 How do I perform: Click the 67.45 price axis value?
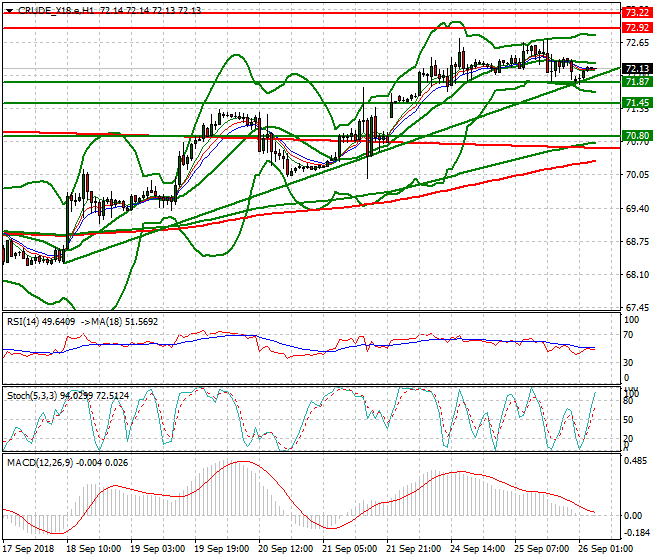coord(637,308)
